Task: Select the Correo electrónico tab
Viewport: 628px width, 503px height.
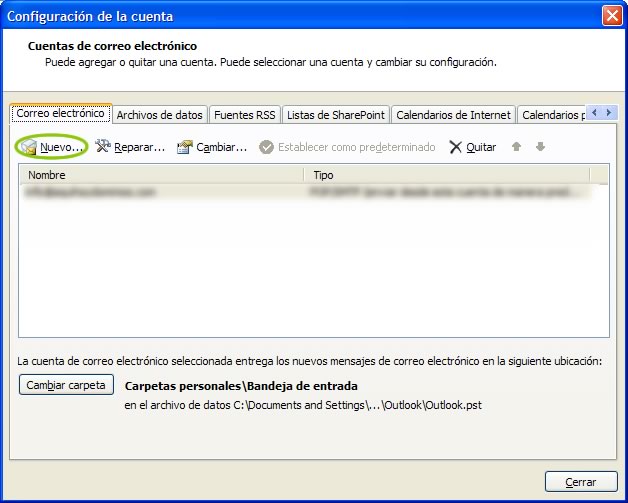Action: tap(60, 113)
